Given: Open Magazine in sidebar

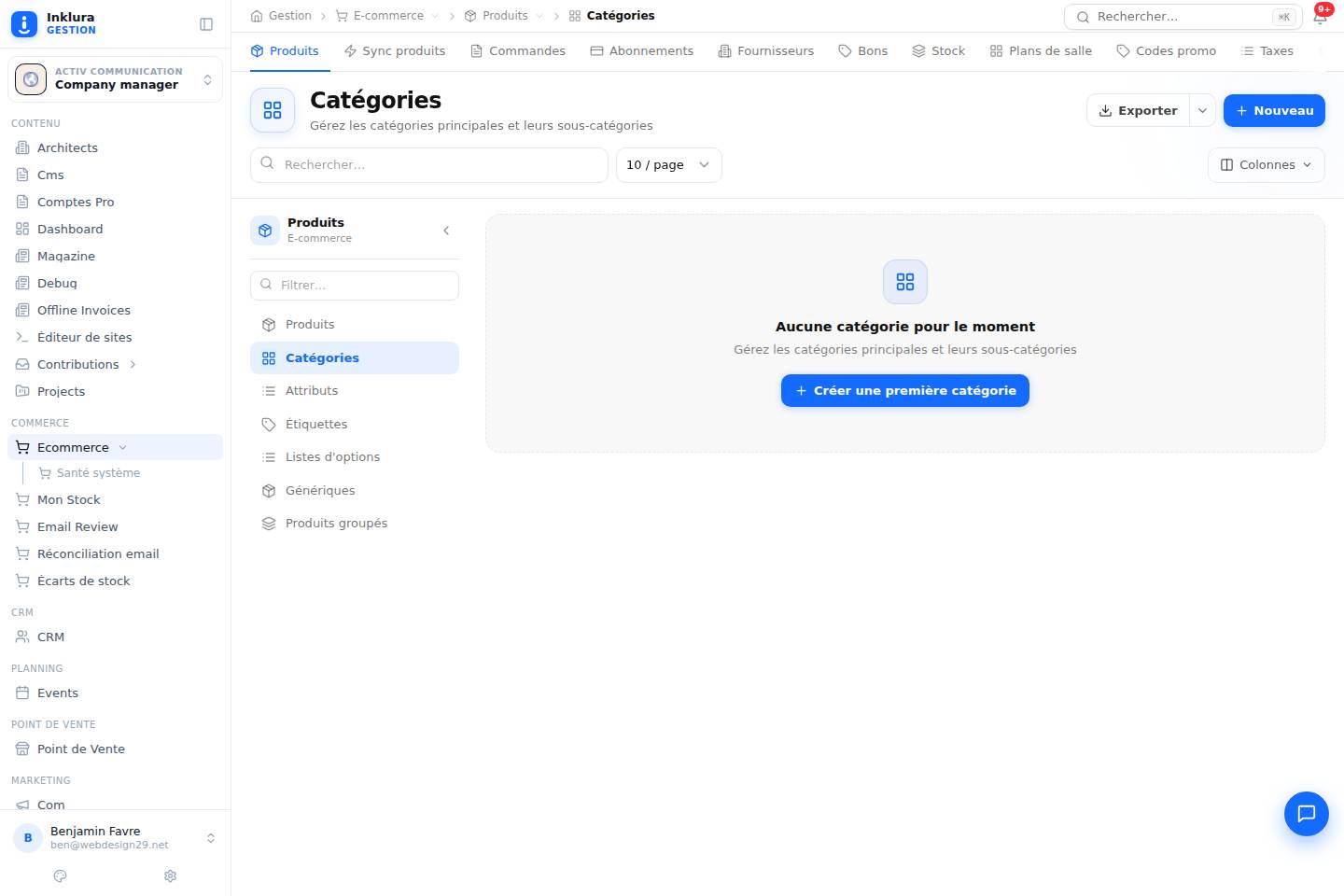Looking at the screenshot, I should tap(115, 256).
